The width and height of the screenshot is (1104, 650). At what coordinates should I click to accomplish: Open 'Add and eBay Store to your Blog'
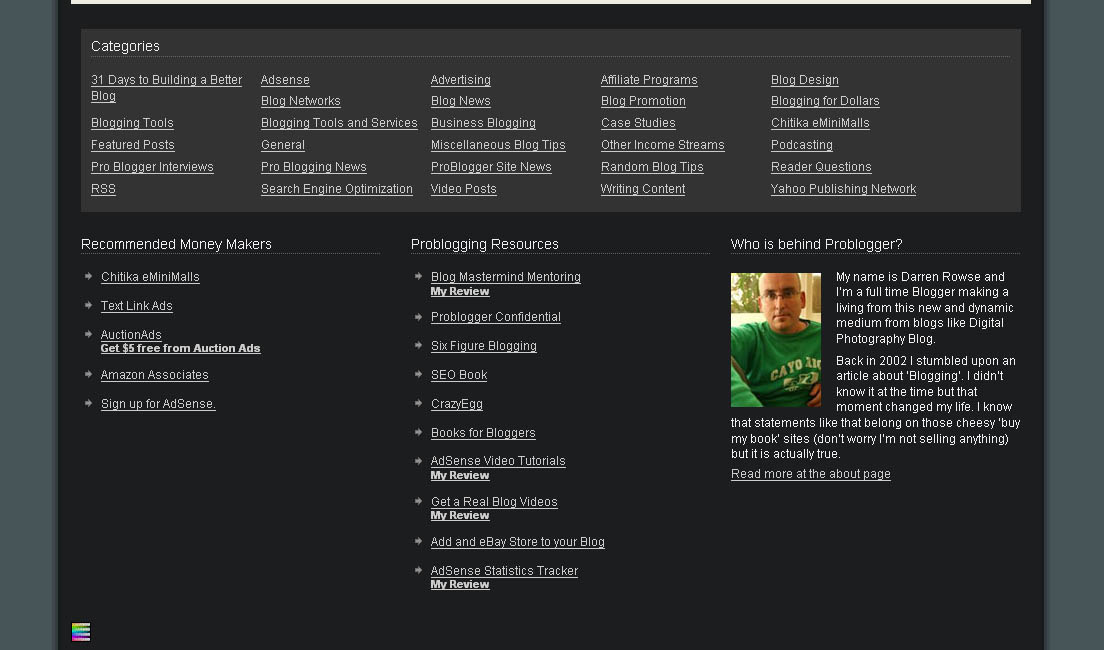coord(517,542)
